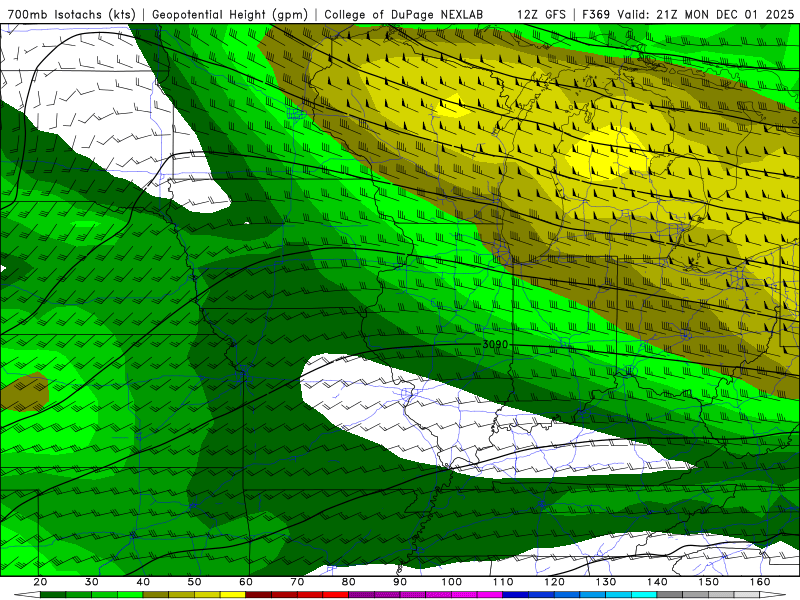The image size is (800, 600).
Task: Select the dark olive 40-45 kt legend swatch
Action: 156,595
